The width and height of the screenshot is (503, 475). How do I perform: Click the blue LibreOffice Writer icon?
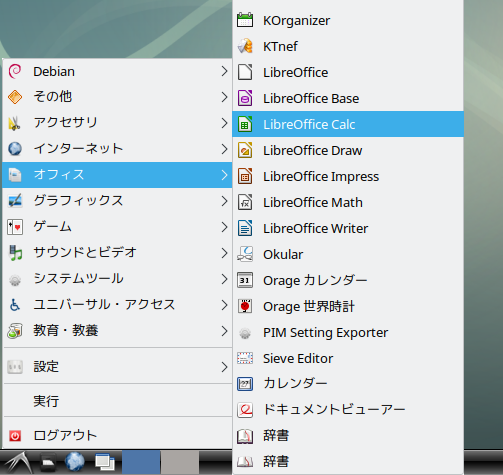coord(245,228)
